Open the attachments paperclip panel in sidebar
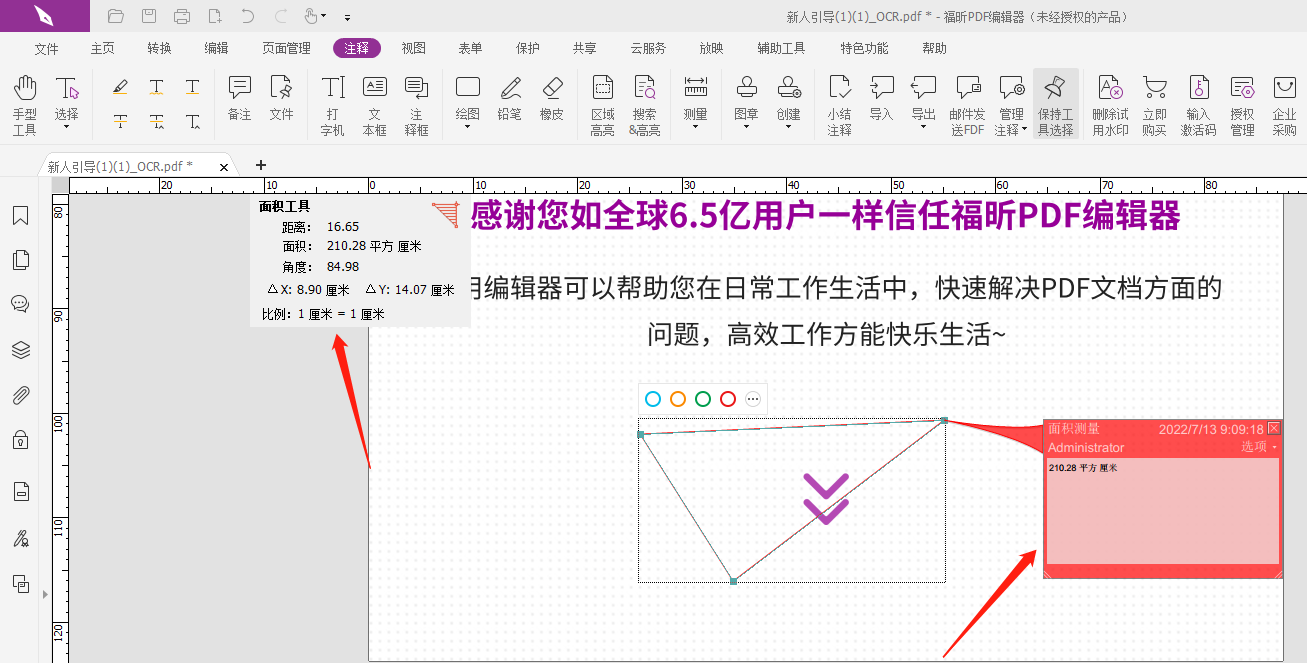Image resolution: width=1307 pixels, height=663 pixels. 20,395
